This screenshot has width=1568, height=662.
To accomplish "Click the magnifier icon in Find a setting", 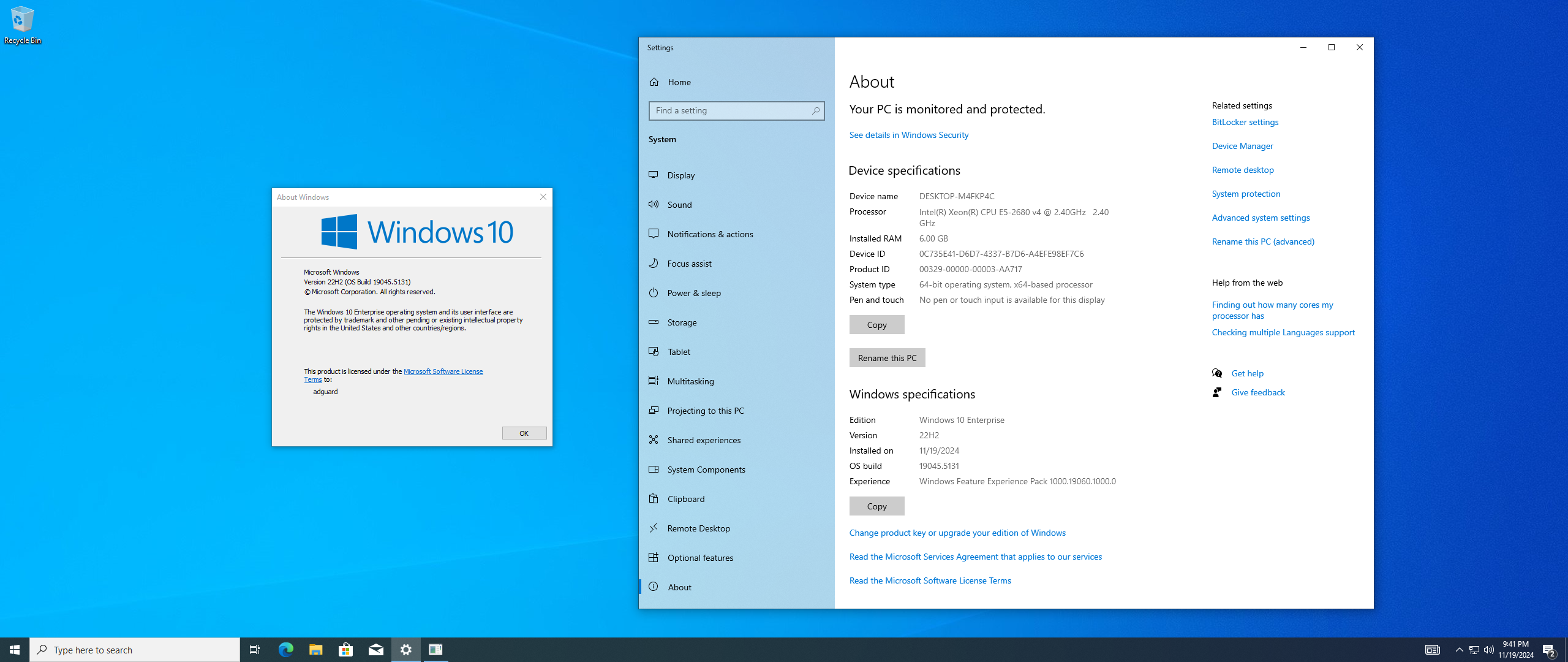I will 815,111.
